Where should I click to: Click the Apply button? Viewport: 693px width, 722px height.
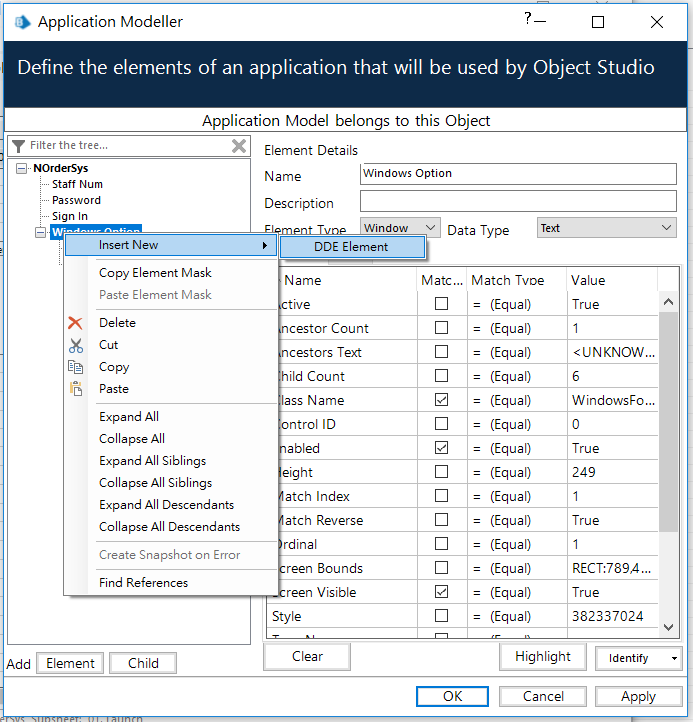click(638, 696)
